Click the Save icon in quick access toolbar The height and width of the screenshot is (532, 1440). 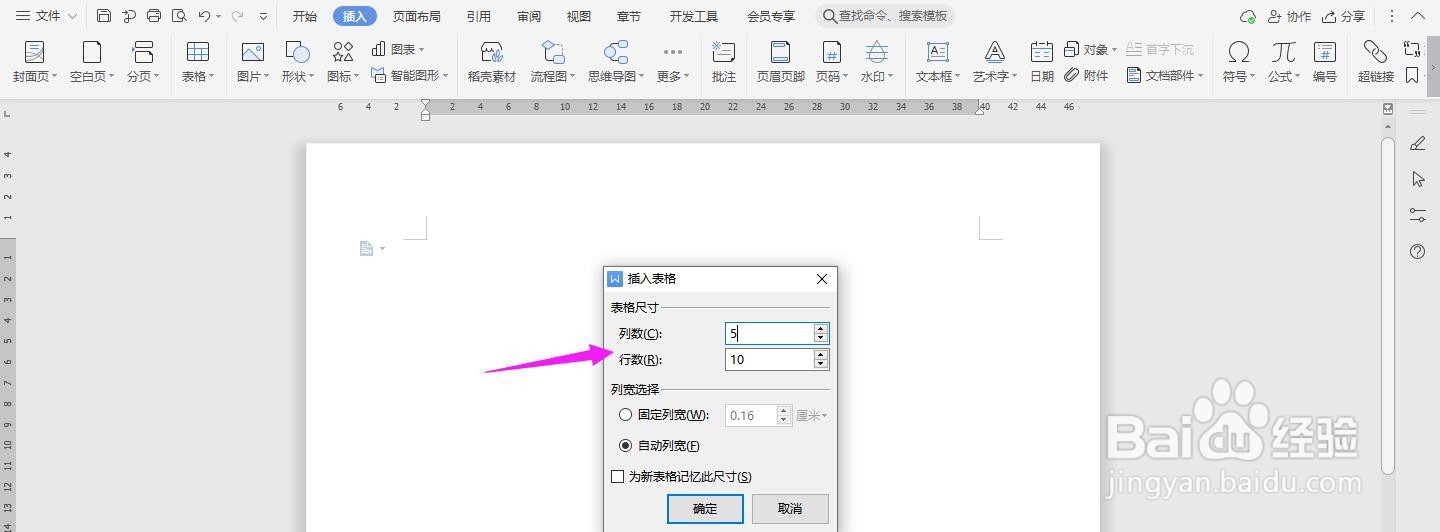(104, 16)
